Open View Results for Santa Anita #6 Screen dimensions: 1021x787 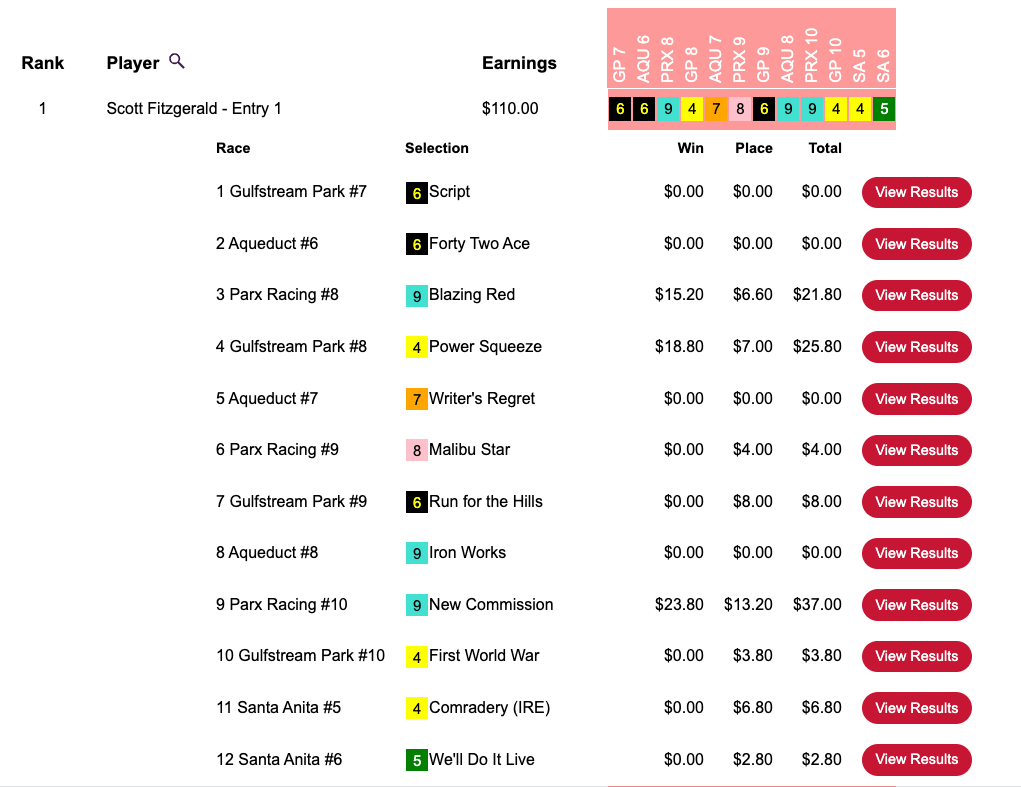[x=916, y=759]
